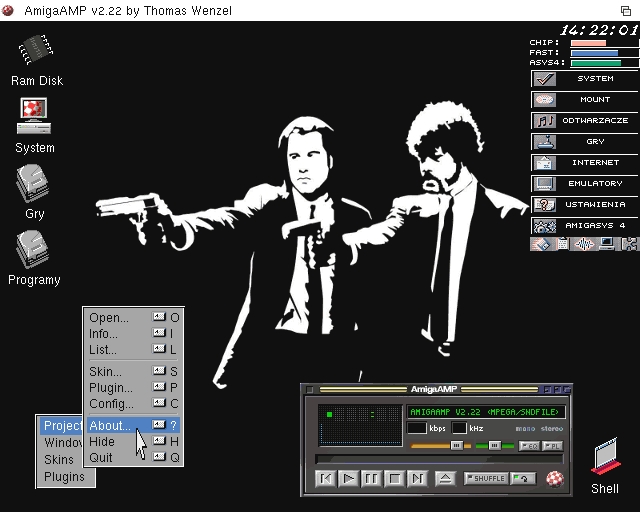
Task: Toggle SHUFFLE mode in AmigaAMP
Action: coord(486,478)
